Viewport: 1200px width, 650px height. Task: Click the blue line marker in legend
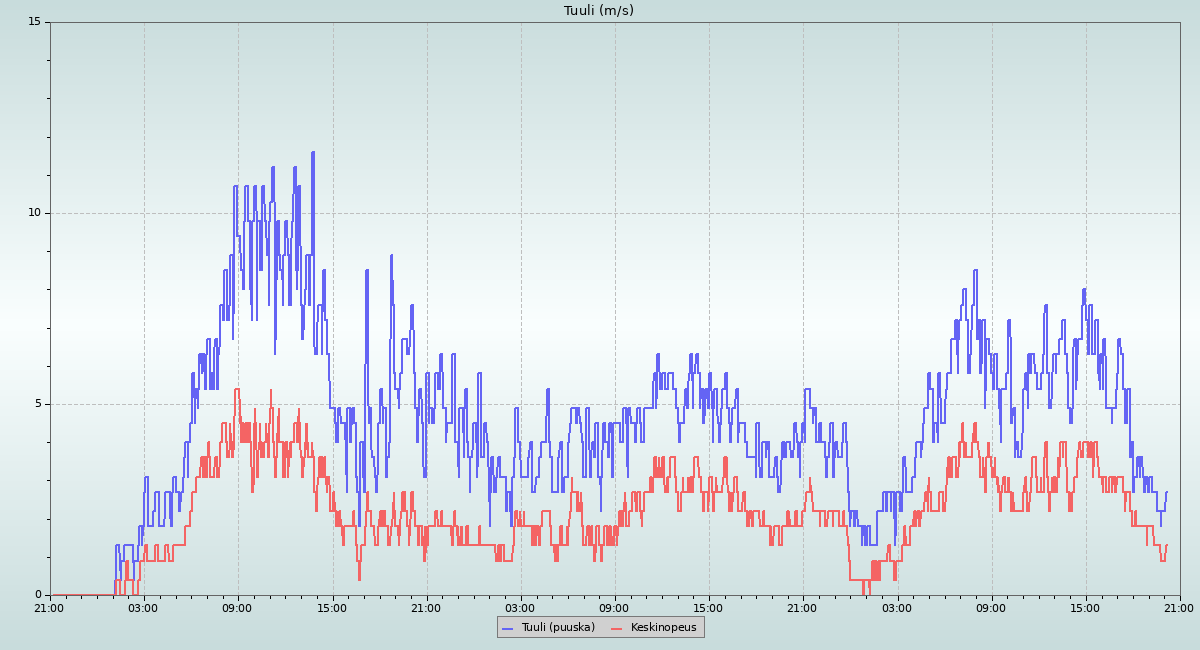pyautogui.click(x=507, y=628)
